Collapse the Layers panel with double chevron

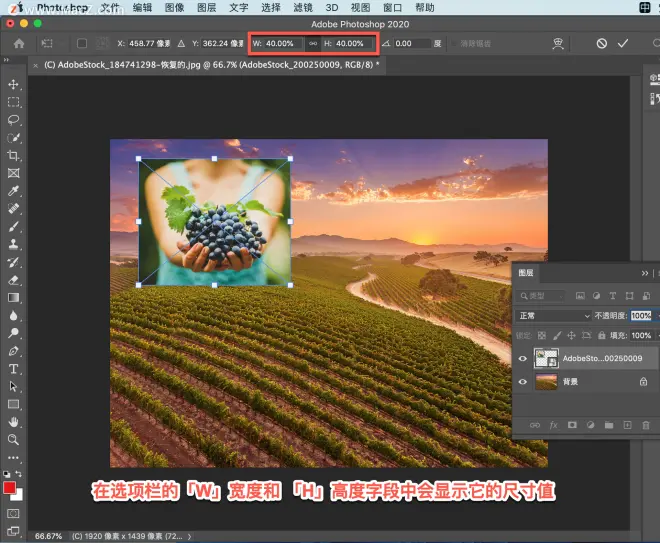pyautogui.click(x=644, y=273)
